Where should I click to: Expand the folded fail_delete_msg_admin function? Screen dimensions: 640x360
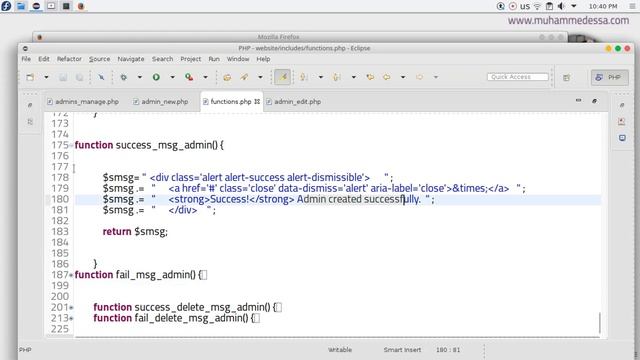click(71, 318)
